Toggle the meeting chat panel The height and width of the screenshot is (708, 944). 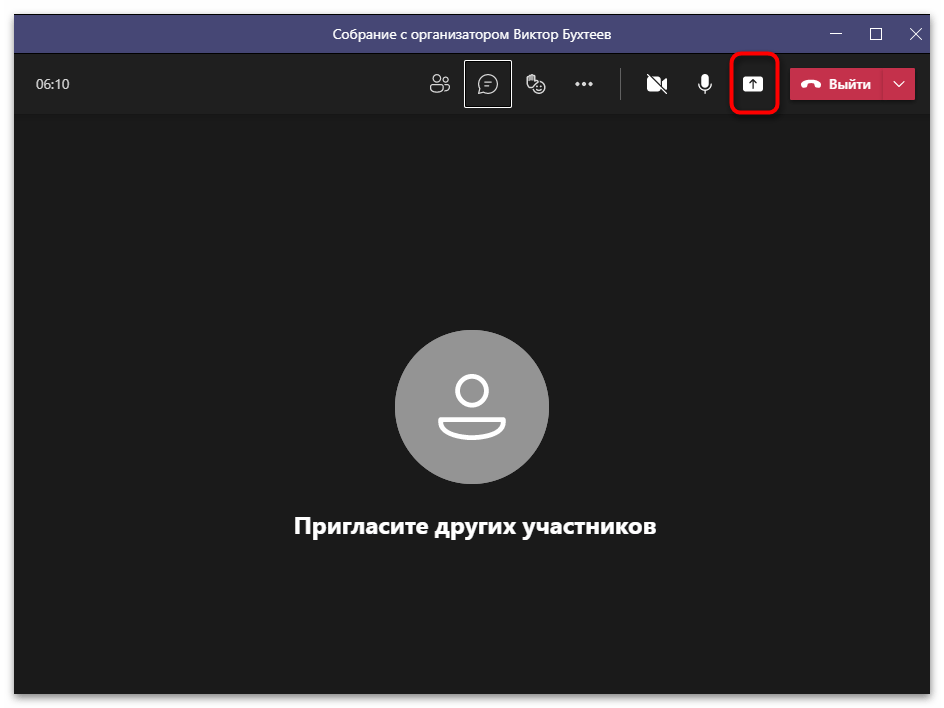coord(488,84)
